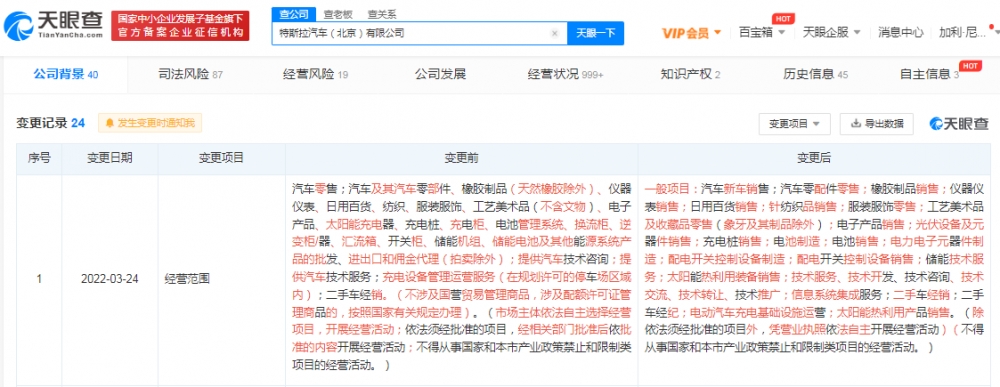Open the 变更项目 filter dropdown
The width and height of the screenshot is (1000, 387).
(794, 124)
